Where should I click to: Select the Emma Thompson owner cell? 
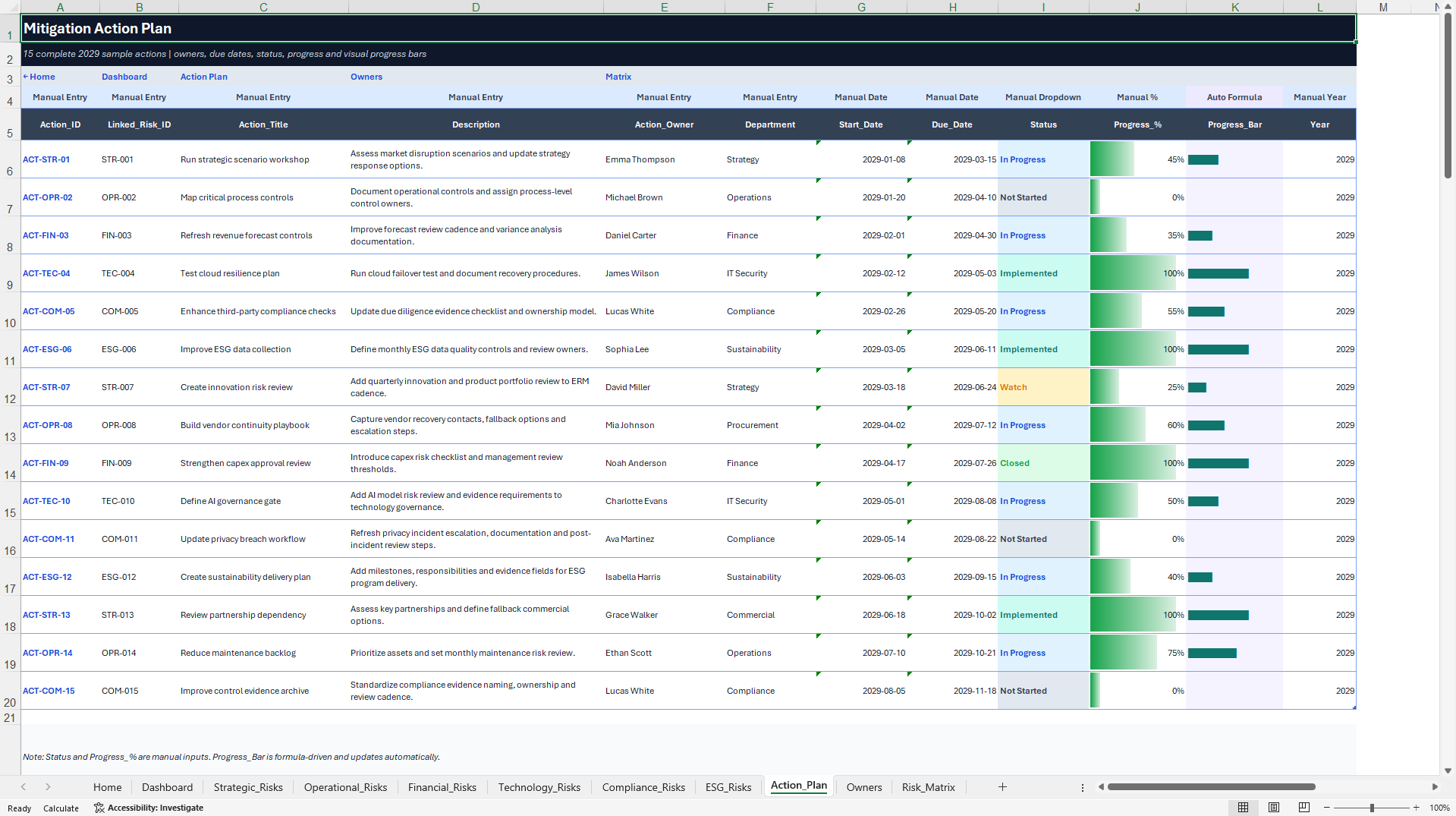664,159
